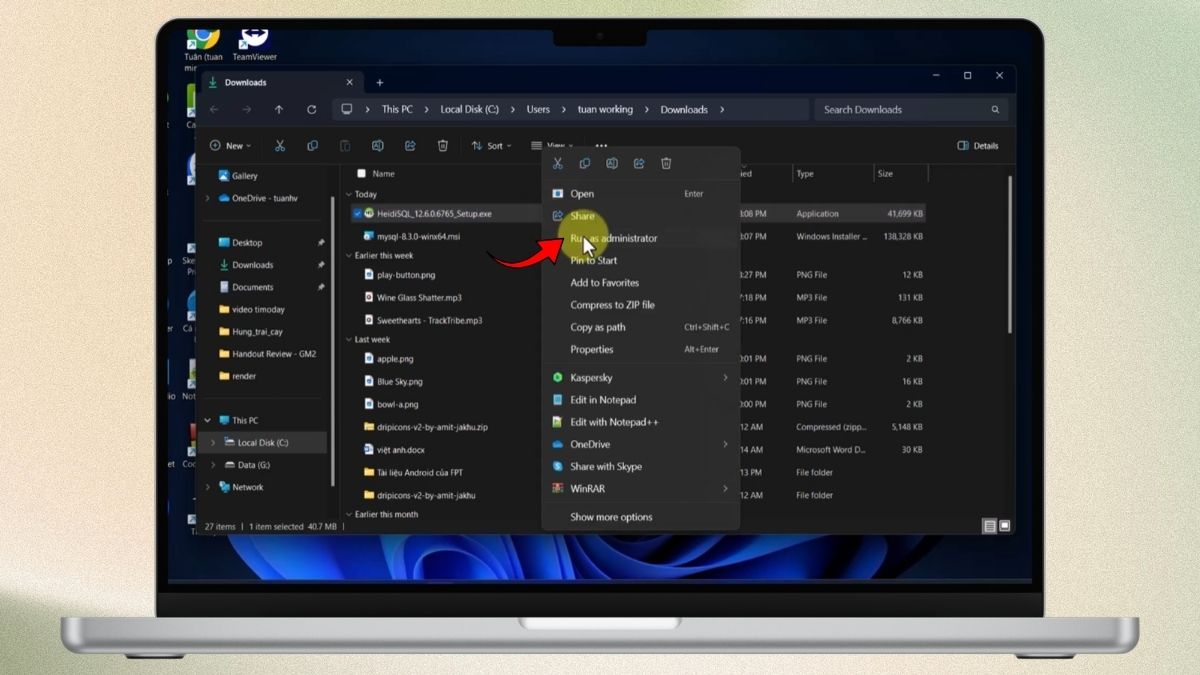The height and width of the screenshot is (675, 1200).
Task: Open the WinRAR submenu
Action: coord(640,489)
